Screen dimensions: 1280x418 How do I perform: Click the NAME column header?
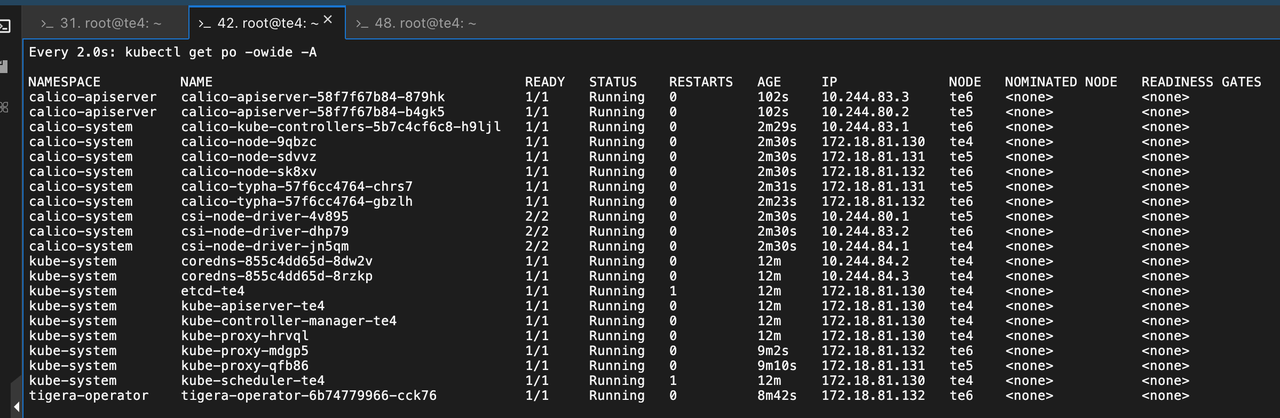point(197,82)
